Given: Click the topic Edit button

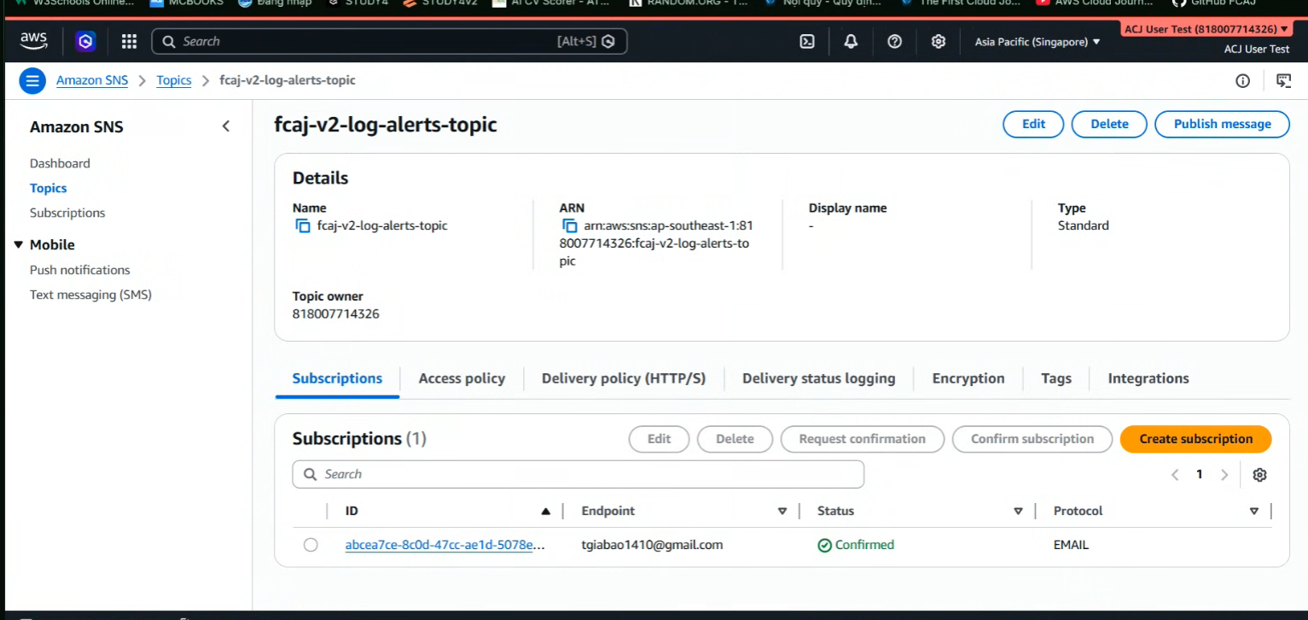Looking at the screenshot, I should coord(1033,124).
